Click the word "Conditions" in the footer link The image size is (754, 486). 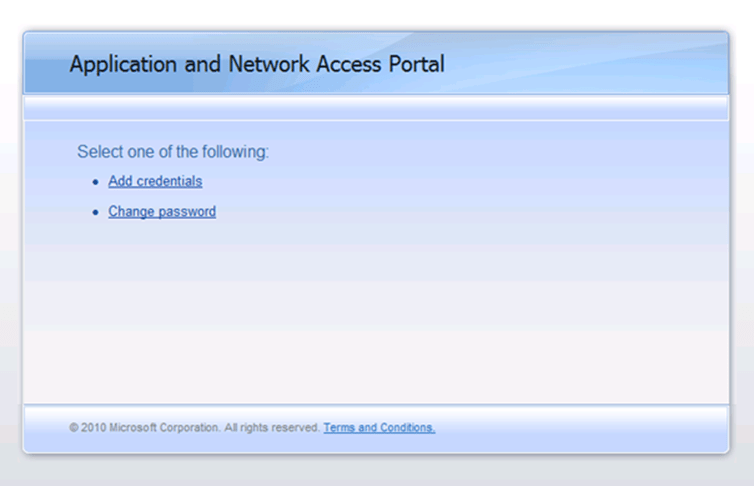tap(407, 428)
